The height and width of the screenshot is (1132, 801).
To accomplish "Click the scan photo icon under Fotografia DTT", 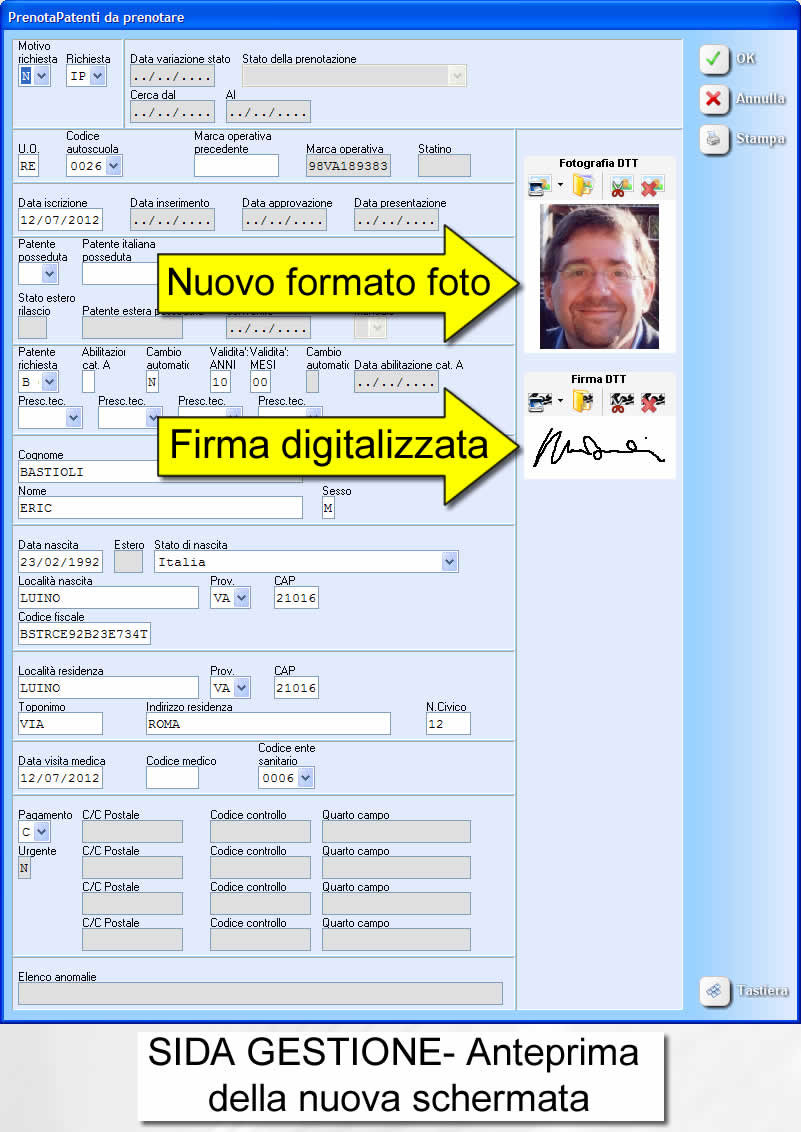I will [540, 185].
